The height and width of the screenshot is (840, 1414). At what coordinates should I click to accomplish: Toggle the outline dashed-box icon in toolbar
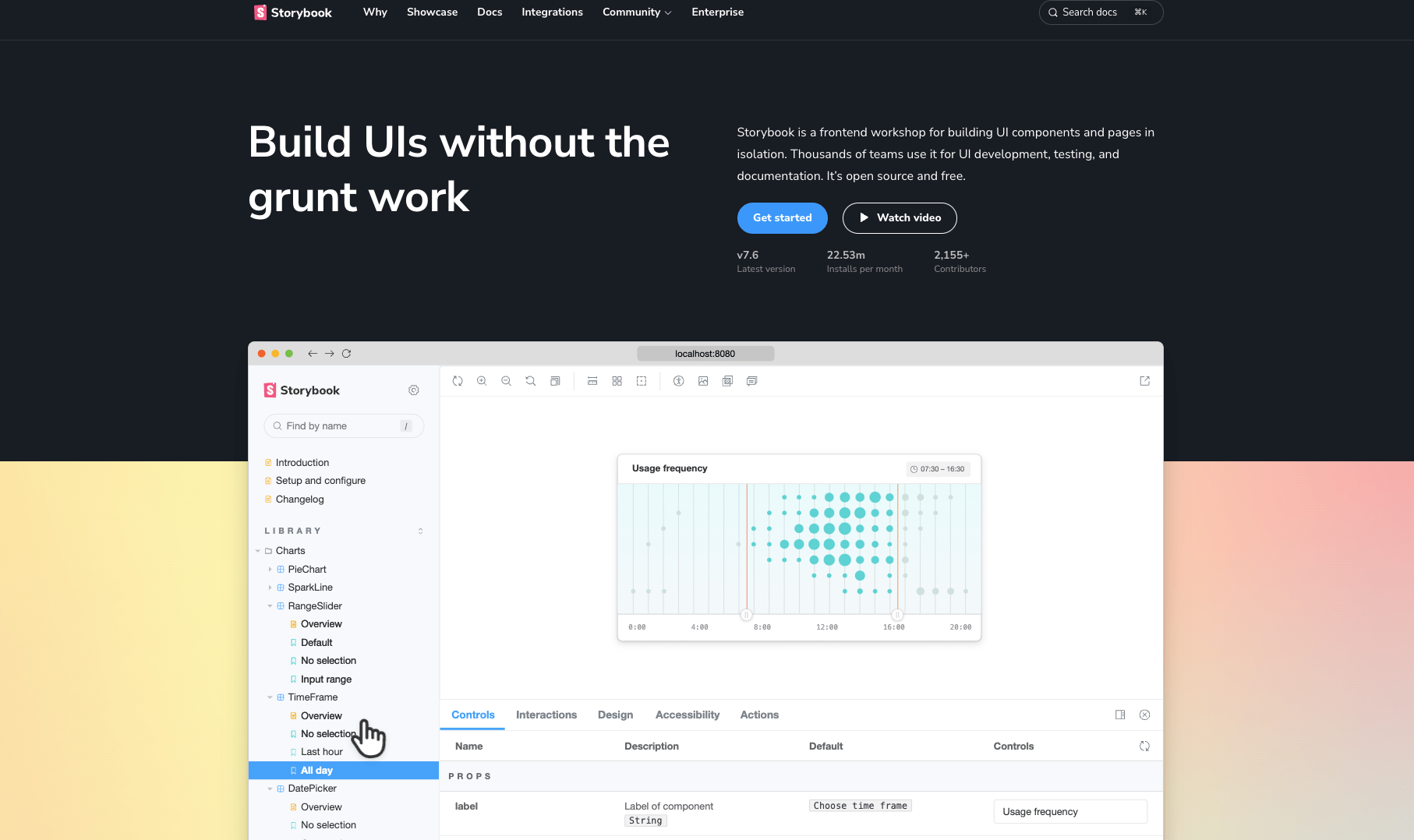click(642, 381)
